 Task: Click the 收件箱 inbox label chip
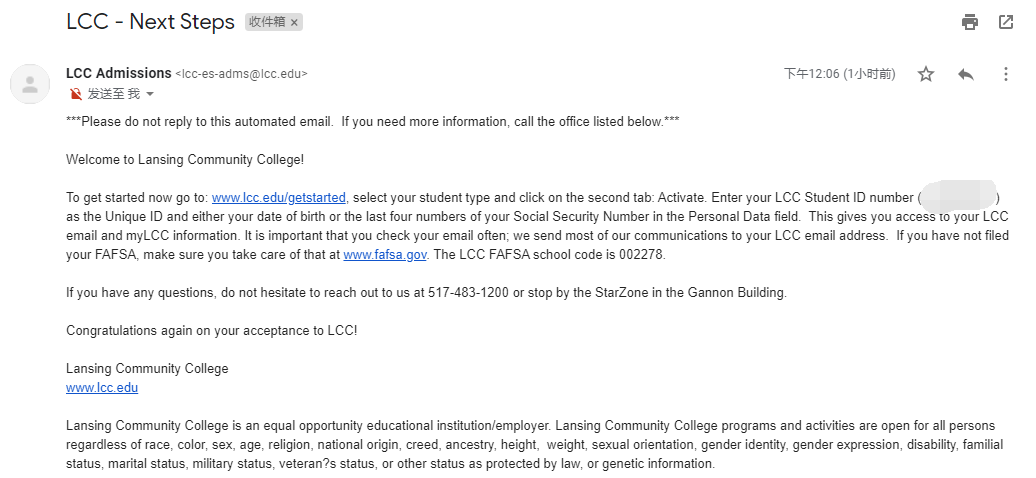[x=267, y=22]
